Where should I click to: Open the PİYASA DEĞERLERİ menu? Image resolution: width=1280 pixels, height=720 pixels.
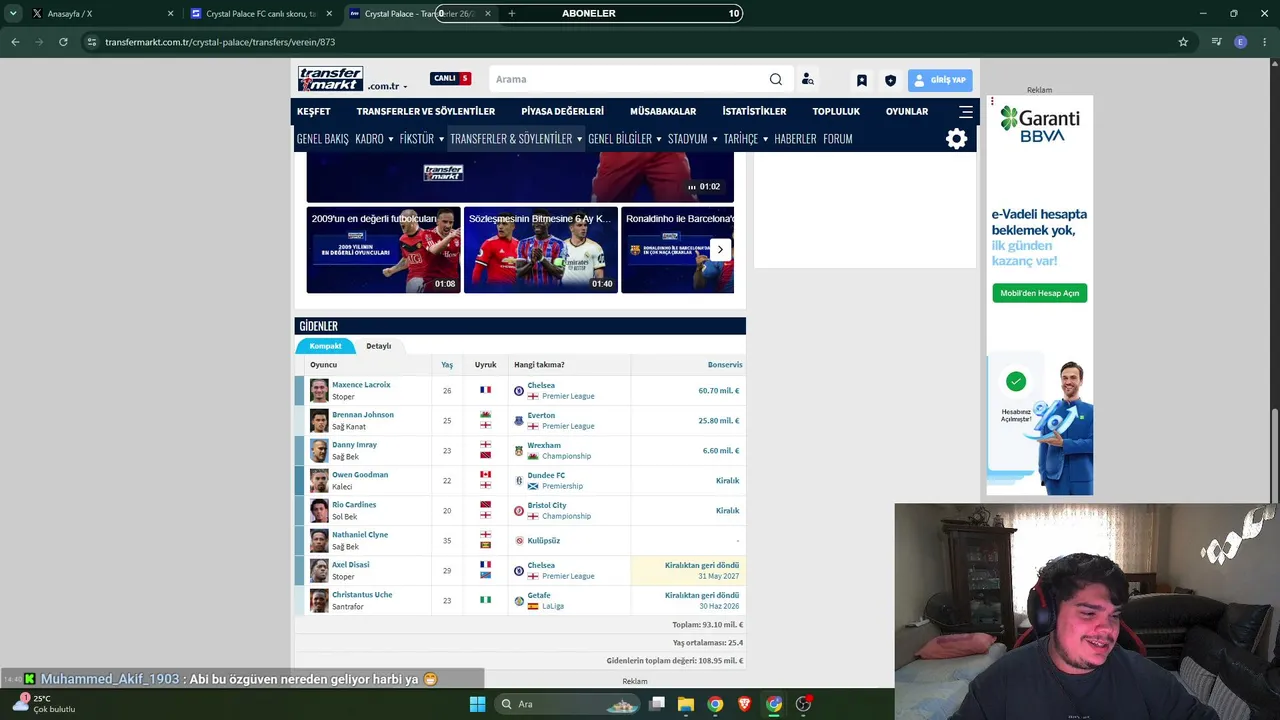[x=562, y=111]
